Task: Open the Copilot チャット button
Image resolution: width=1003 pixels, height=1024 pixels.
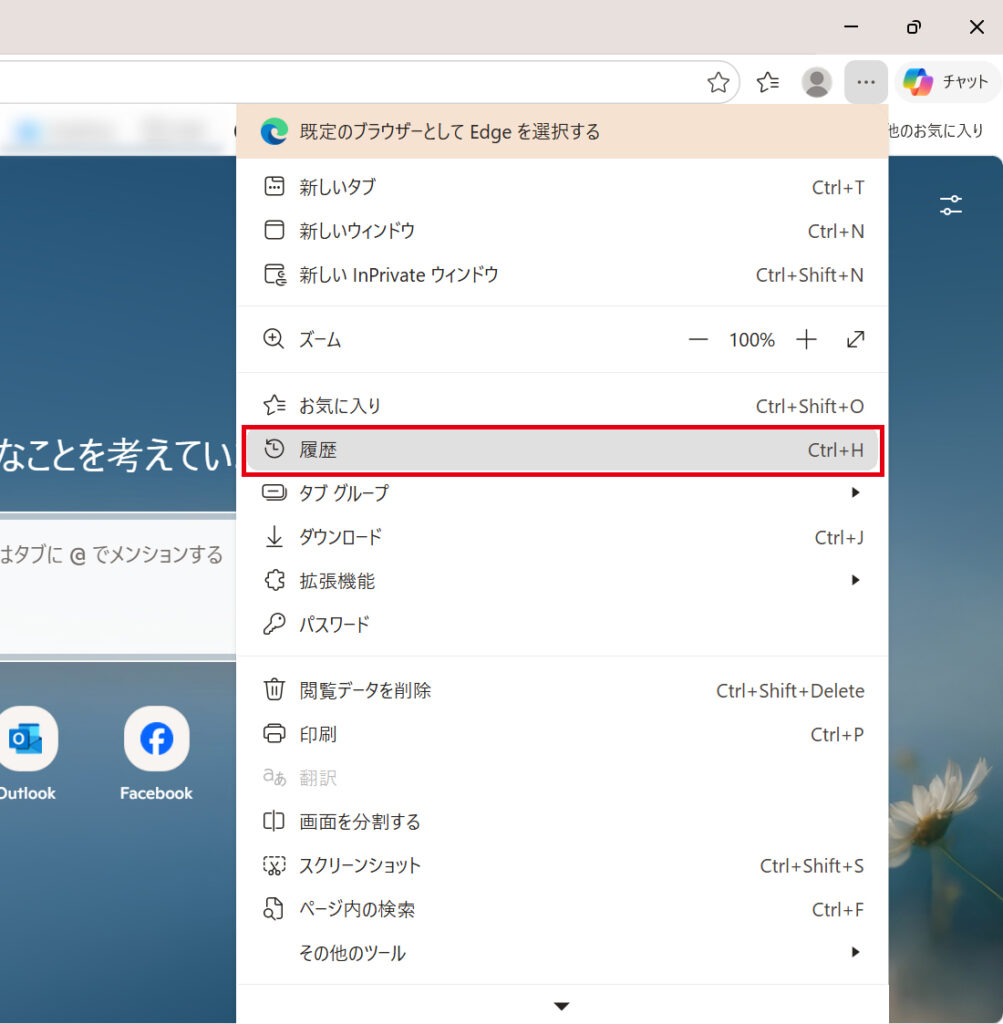Action: click(947, 82)
